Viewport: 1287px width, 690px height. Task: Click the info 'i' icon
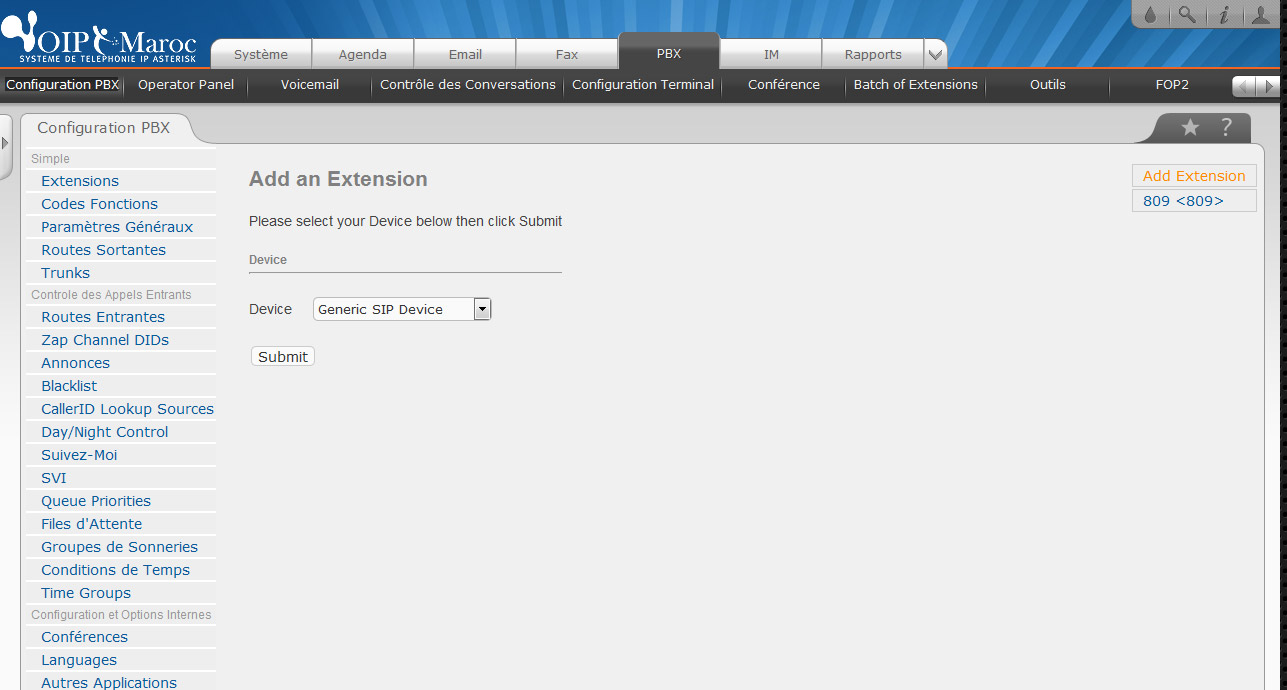pyautogui.click(x=1223, y=14)
